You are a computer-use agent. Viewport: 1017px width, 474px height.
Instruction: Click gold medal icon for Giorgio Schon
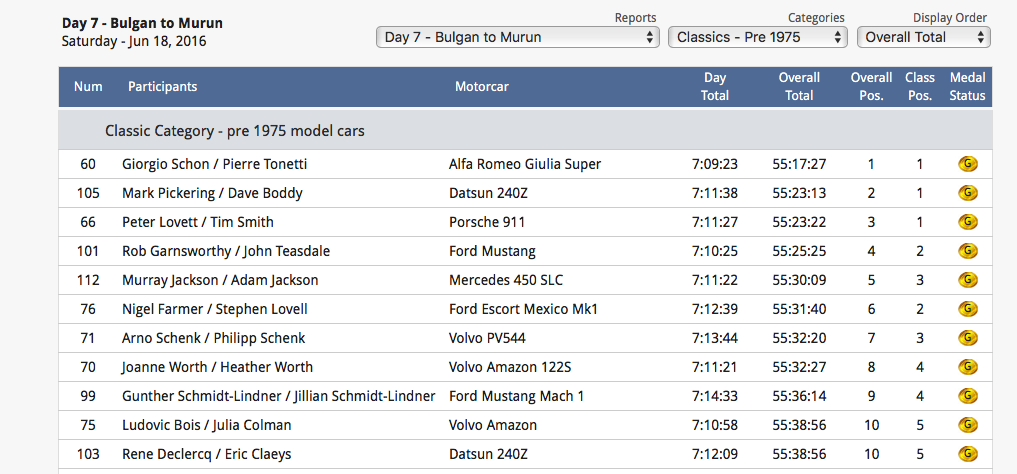click(x=967, y=164)
